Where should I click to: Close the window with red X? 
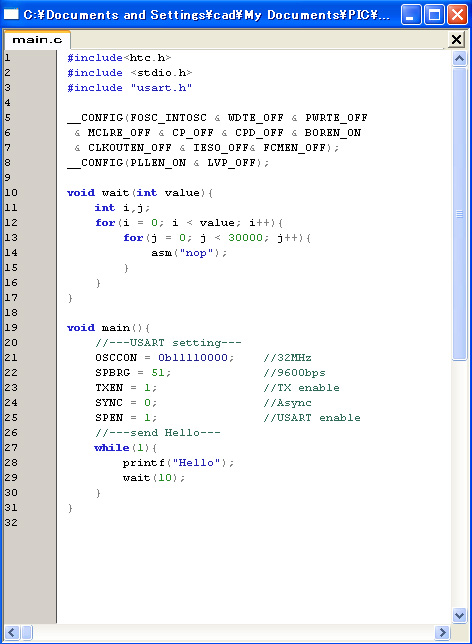click(x=457, y=15)
